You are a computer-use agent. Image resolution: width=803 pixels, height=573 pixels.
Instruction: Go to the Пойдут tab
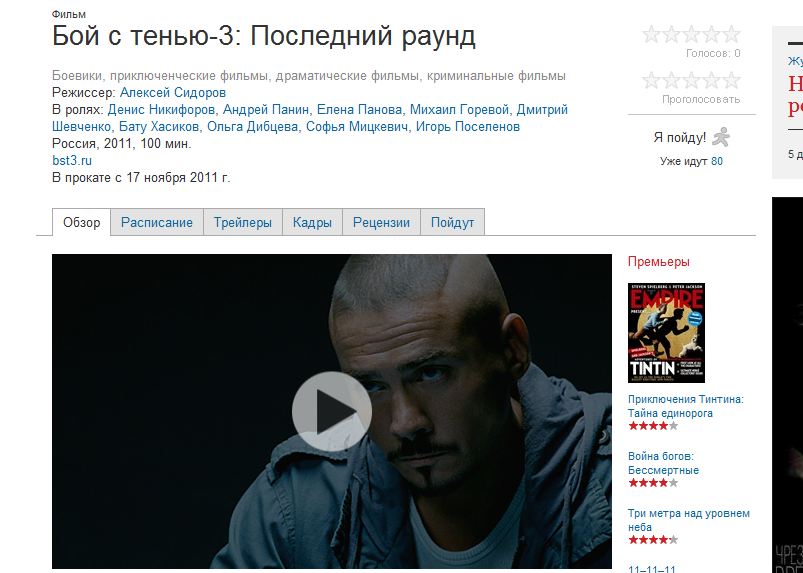point(453,223)
